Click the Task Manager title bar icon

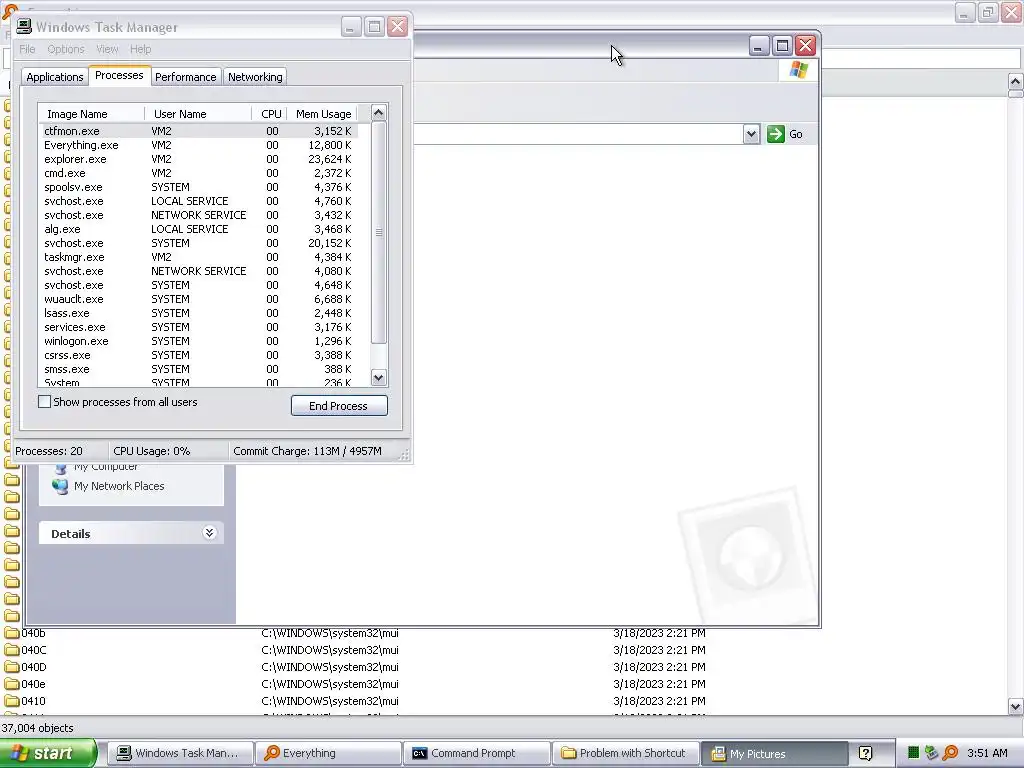[24, 26]
